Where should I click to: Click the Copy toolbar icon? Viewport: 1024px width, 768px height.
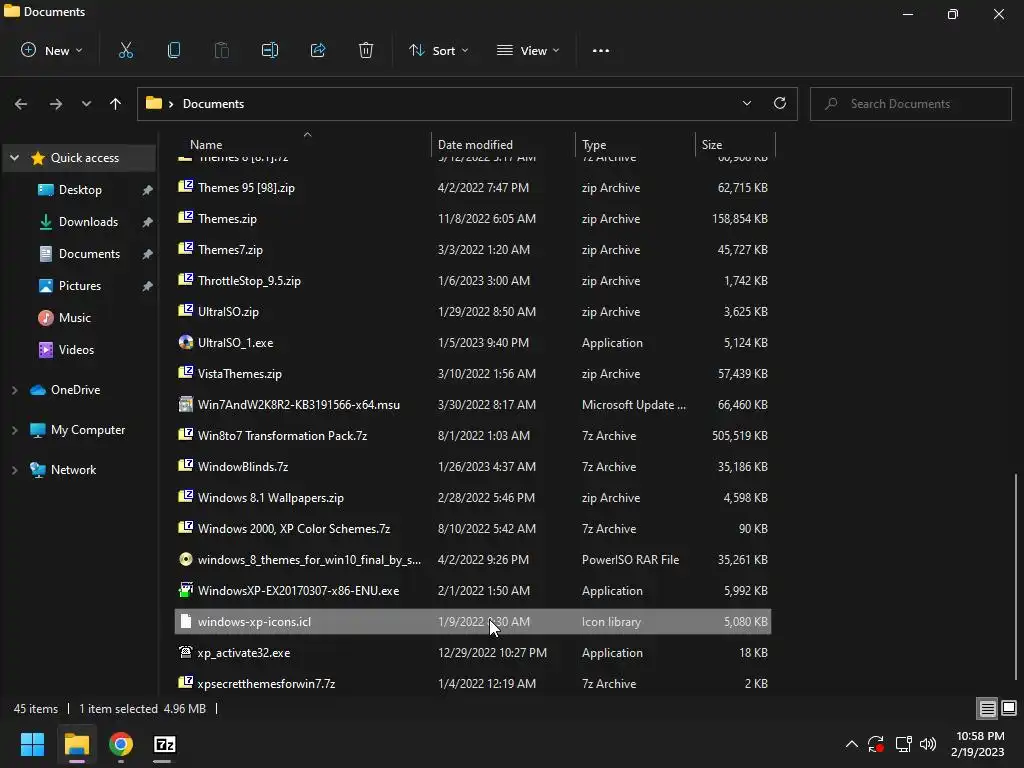[174, 50]
